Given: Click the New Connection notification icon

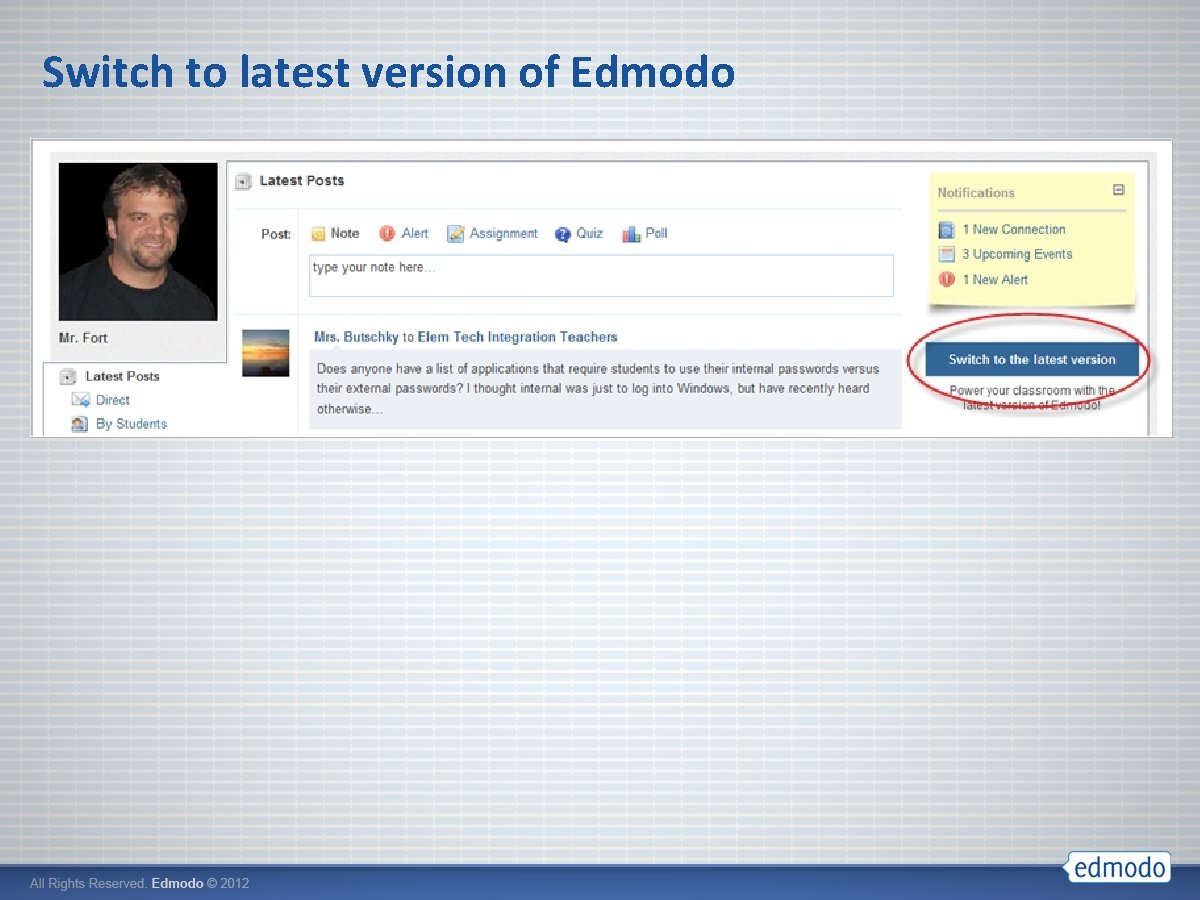Looking at the screenshot, I should pyautogui.click(x=946, y=229).
